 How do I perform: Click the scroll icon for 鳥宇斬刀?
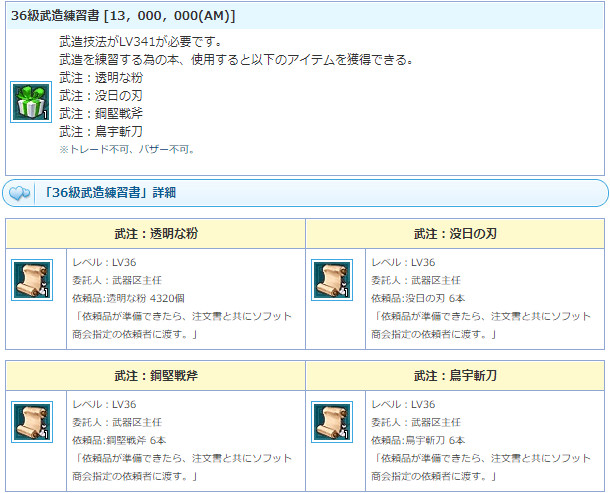click(x=332, y=422)
